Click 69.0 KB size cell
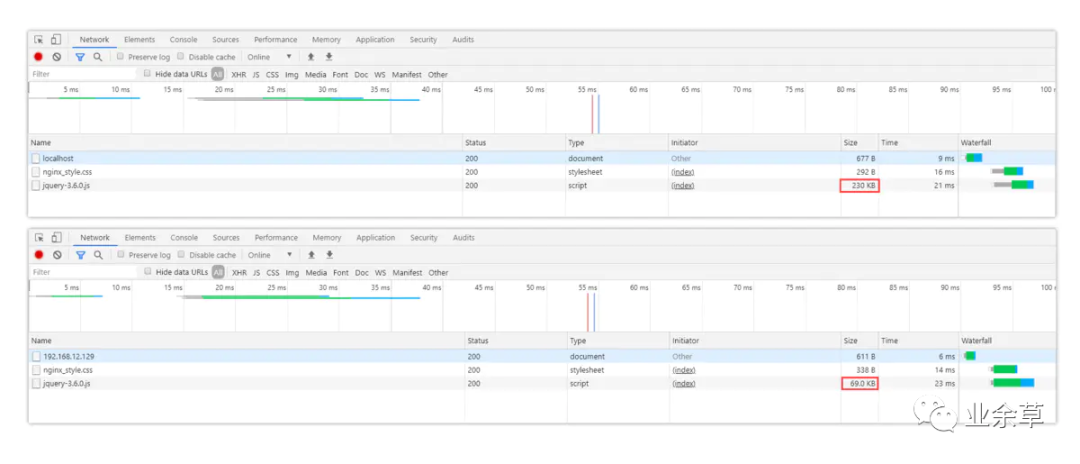This screenshot has height=464, width=1080. (x=860, y=383)
